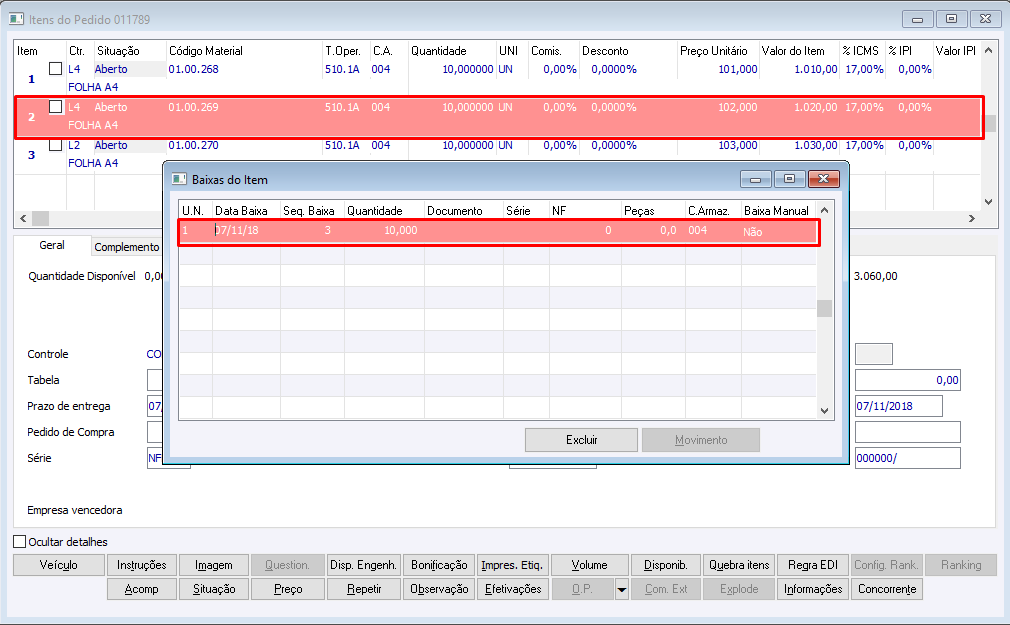Click the Baixas do Item window icon
Screen dimensions: 1010x625
click(179, 179)
